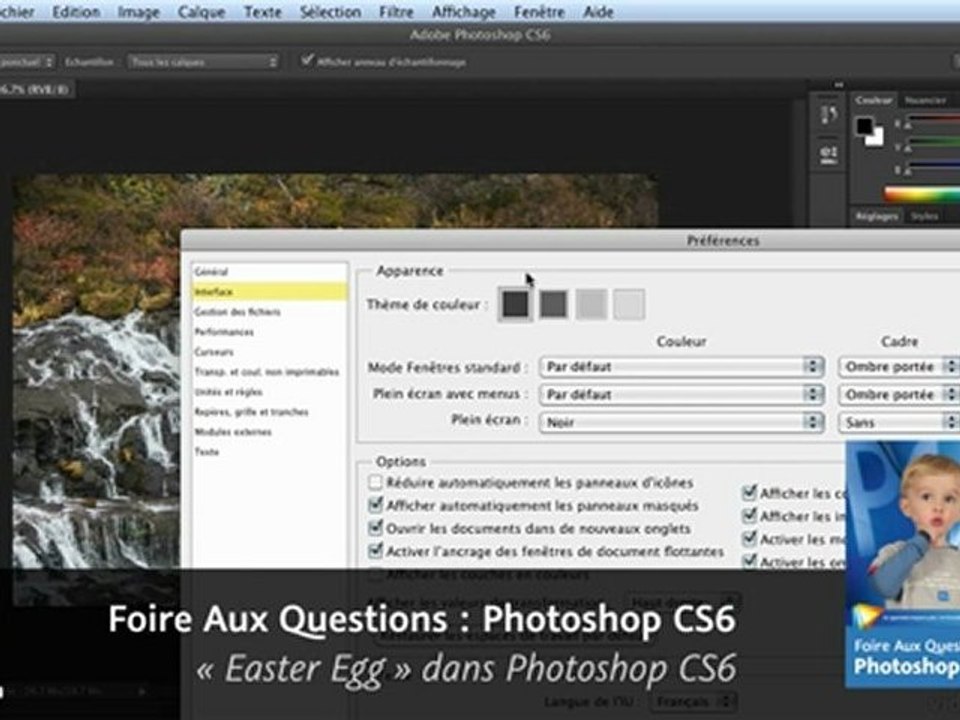Enable Réduire automatiquement les panneaux d'icônes
The width and height of the screenshot is (960, 720).
(x=375, y=482)
